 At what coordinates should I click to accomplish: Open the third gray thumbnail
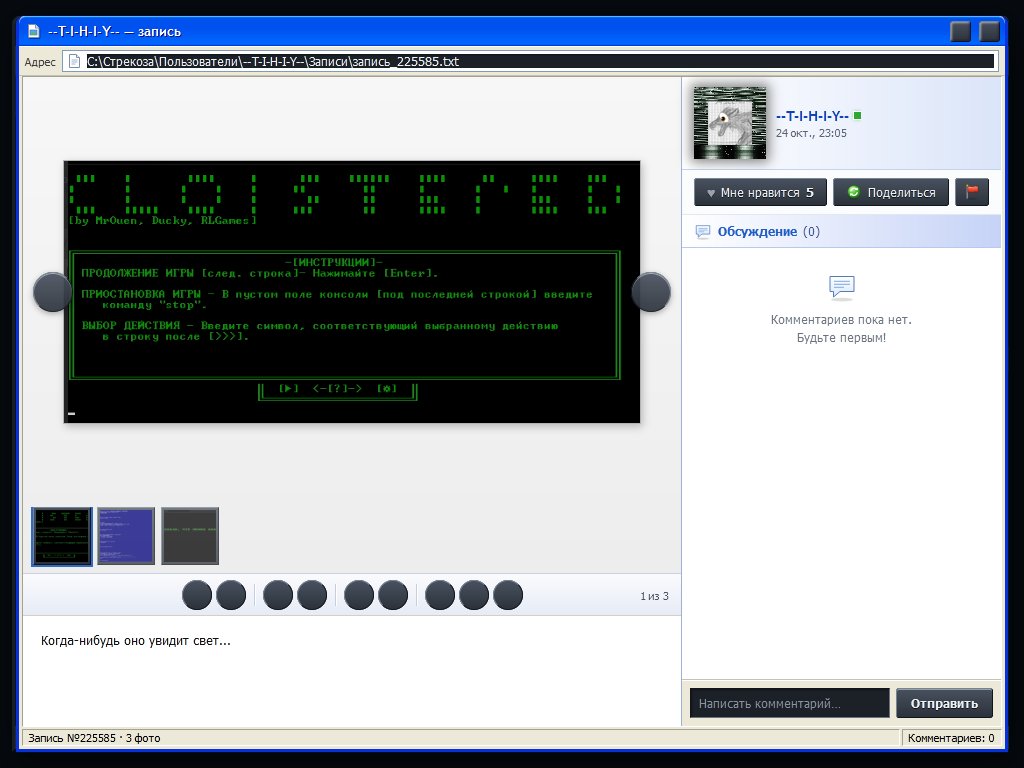190,536
